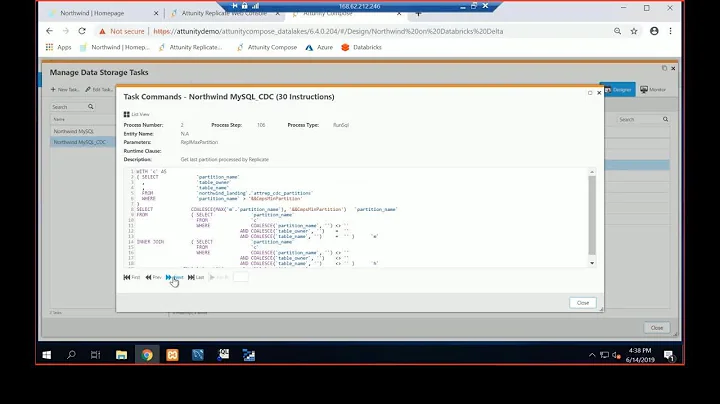Viewport: 720px width, 404px height.
Task: Open Chrome three-dot menu
Action: pyautogui.click(x=670, y=31)
